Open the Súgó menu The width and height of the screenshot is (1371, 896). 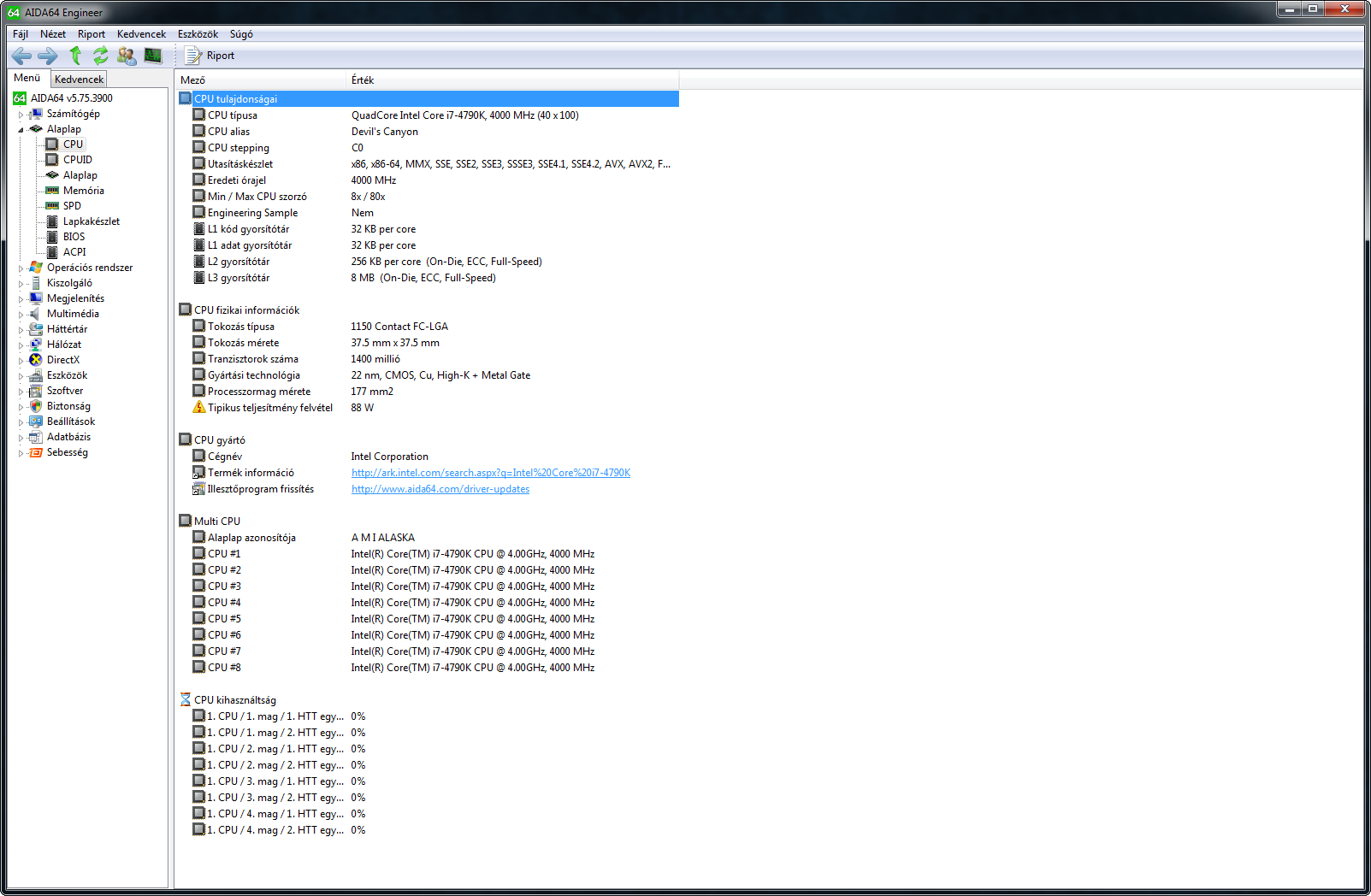click(241, 34)
